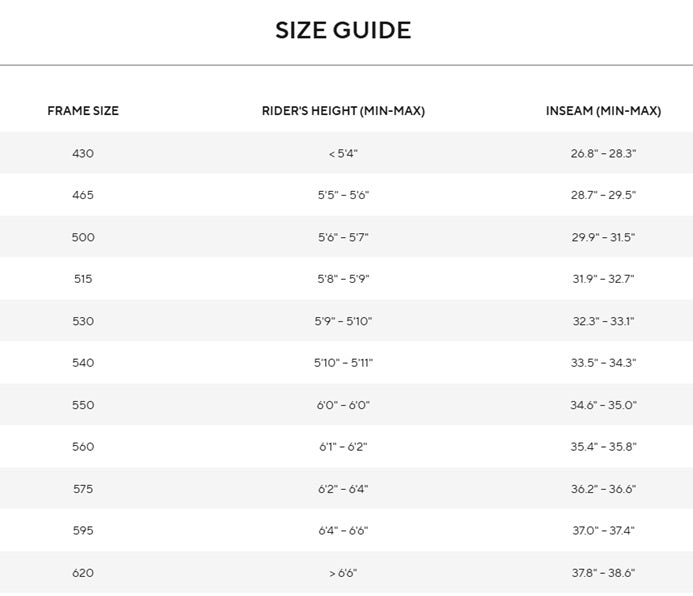Click frame size 595 cell

(x=83, y=530)
